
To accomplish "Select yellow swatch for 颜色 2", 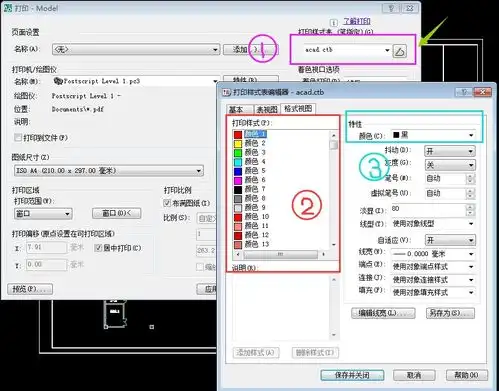I will (238, 144).
